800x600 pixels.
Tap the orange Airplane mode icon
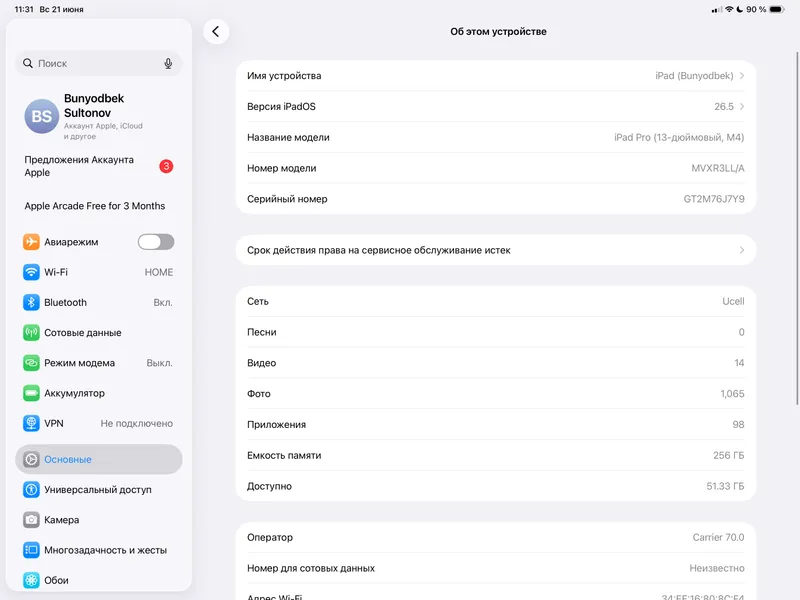click(31, 242)
